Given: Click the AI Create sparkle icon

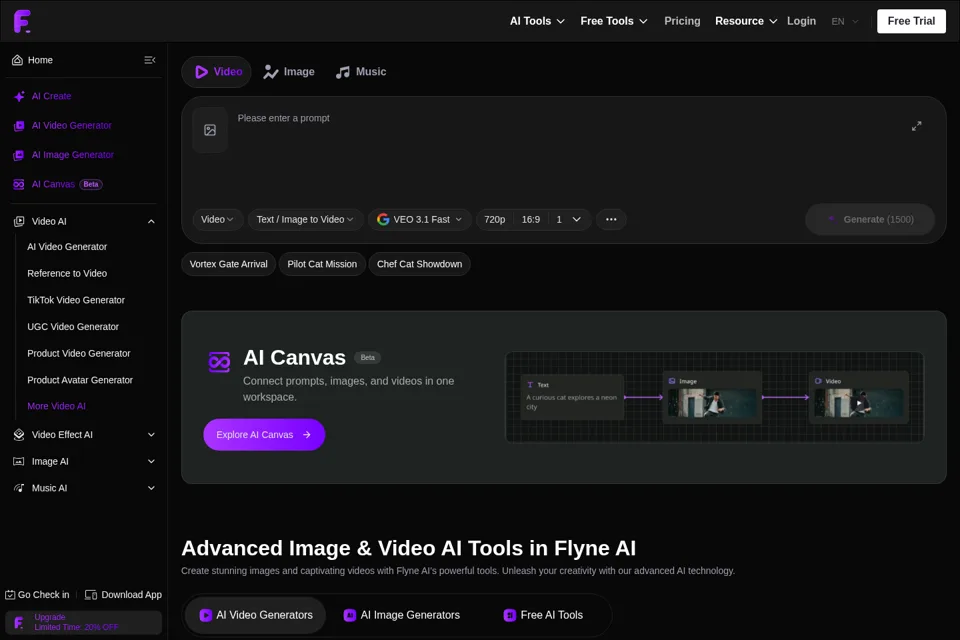Looking at the screenshot, I should (19, 96).
